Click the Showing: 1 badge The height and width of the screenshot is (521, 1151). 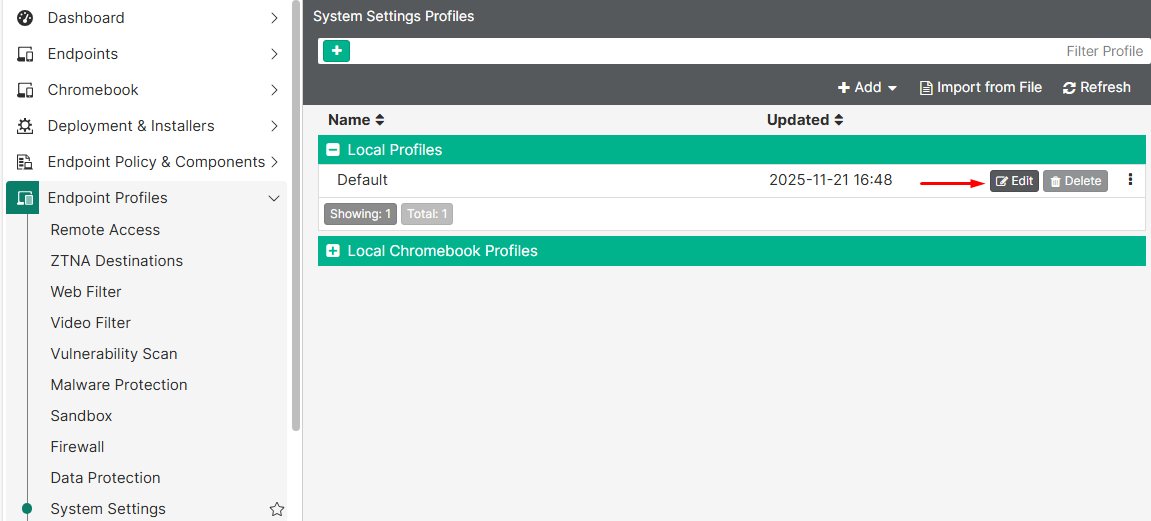tap(360, 214)
